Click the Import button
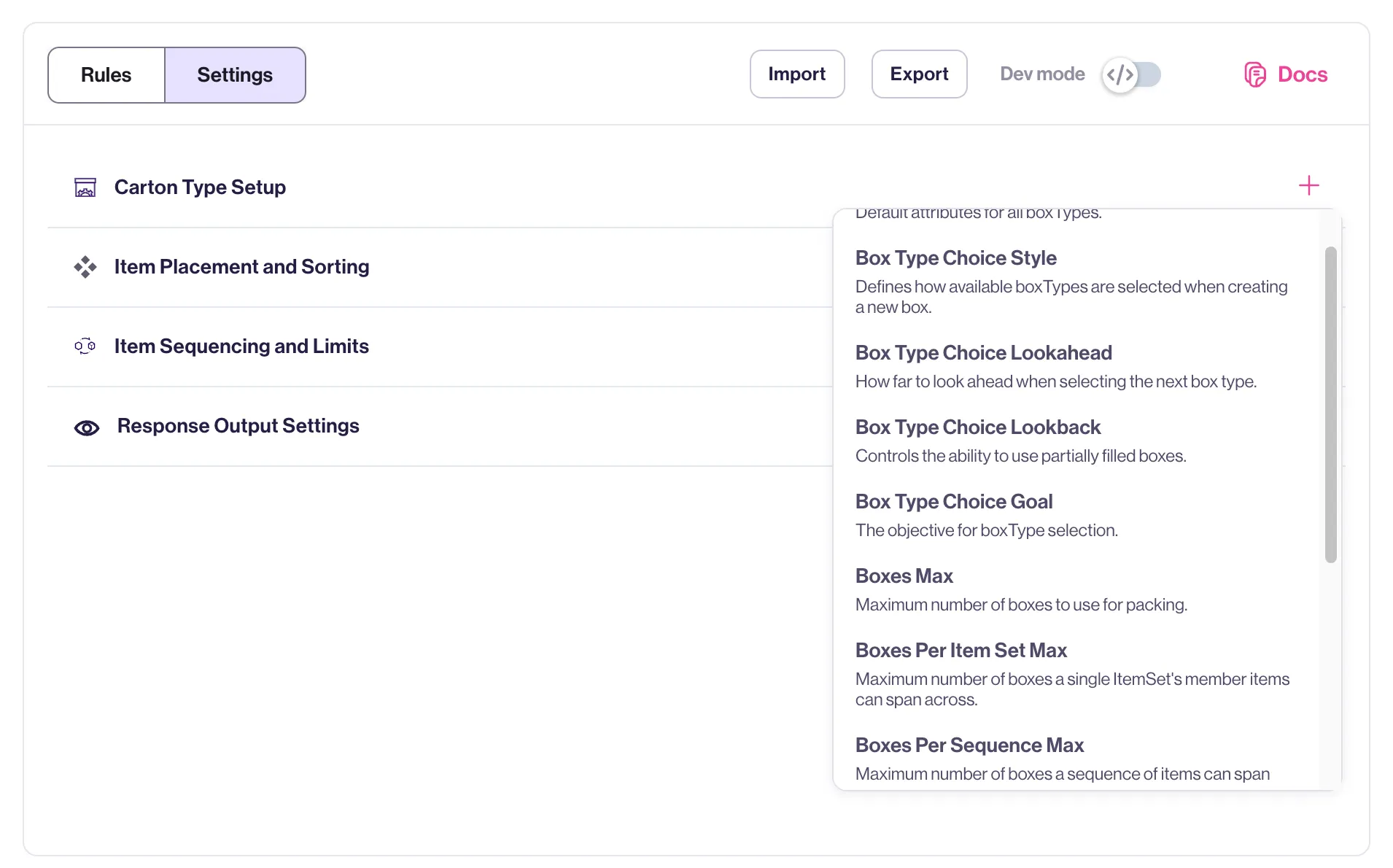 point(797,74)
